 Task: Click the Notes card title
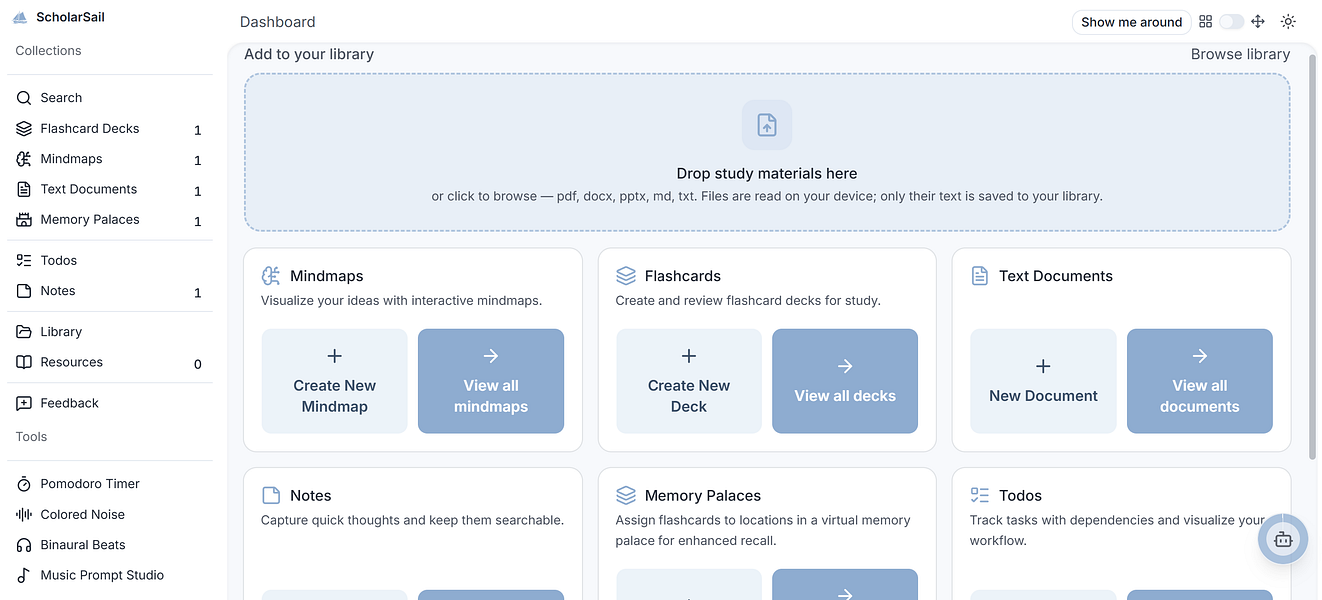(311, 496)
